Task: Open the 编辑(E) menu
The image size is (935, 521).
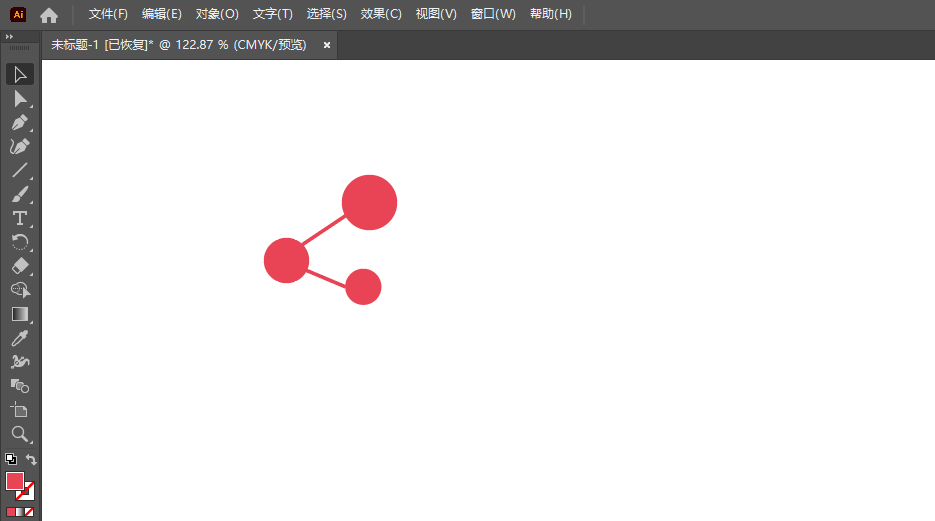Action: coord(162,14)
